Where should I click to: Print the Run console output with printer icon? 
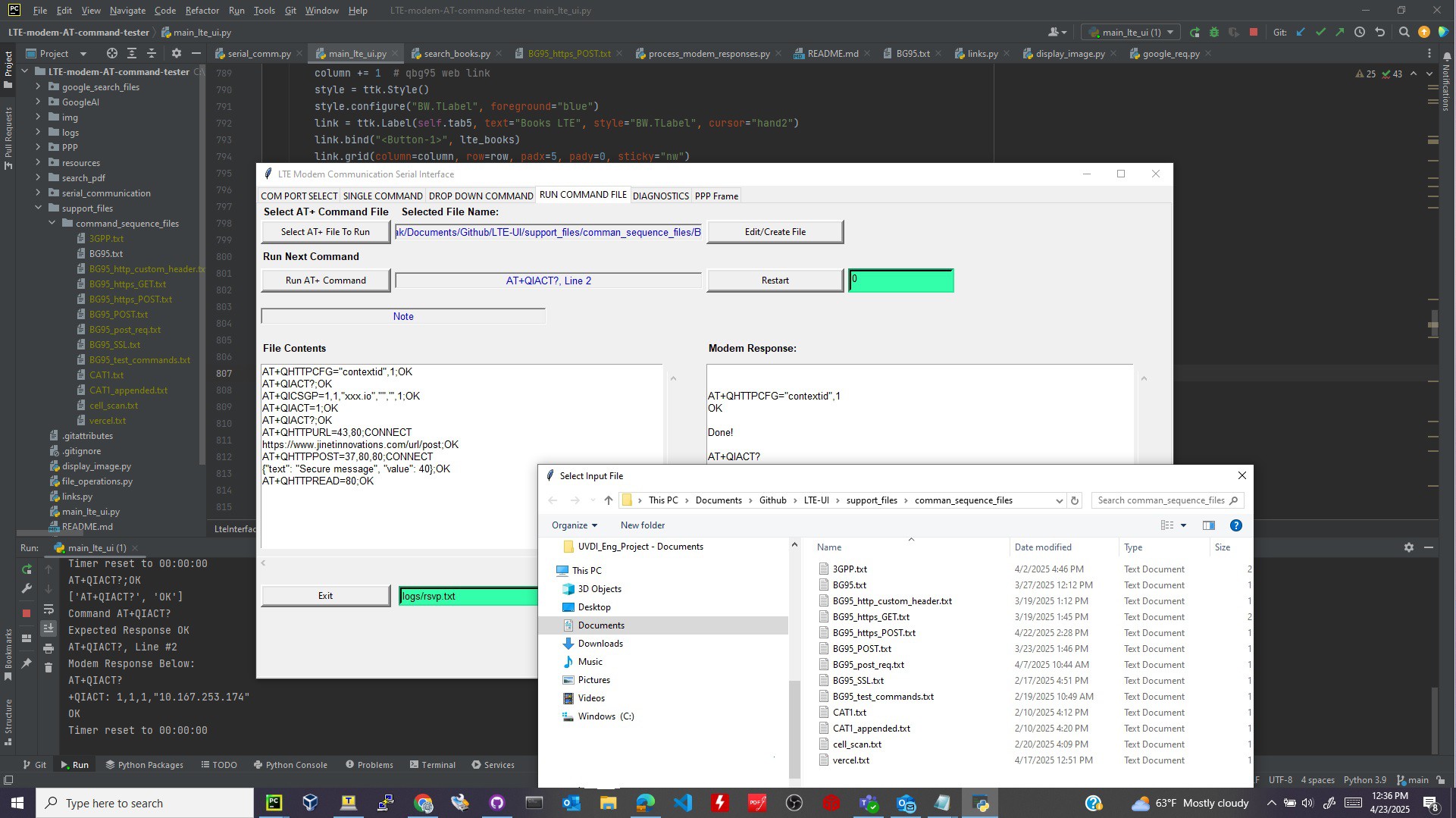[48, 647]
